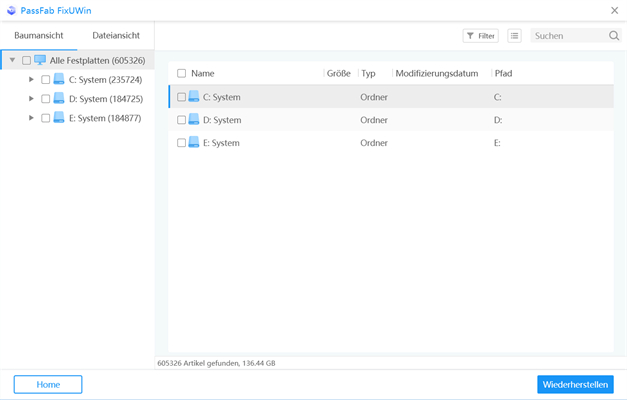Click the PassFab FixUWin logo icon
The width and height of the screenshot is (627, 400).
point(11,10)
